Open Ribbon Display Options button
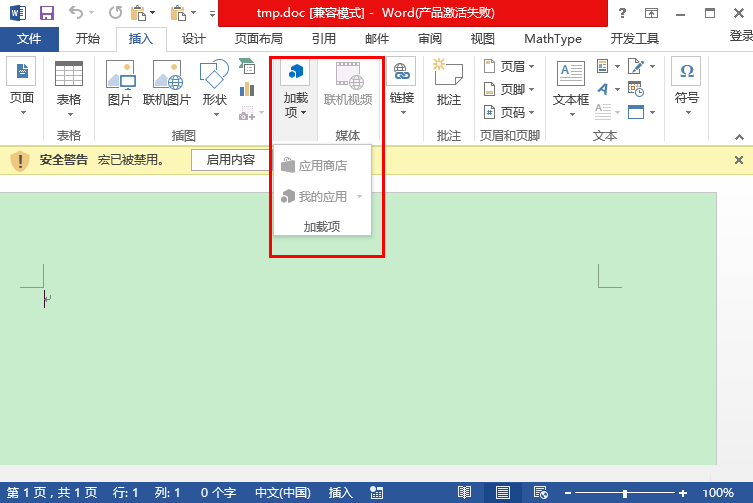 click(x=651, y=13)
